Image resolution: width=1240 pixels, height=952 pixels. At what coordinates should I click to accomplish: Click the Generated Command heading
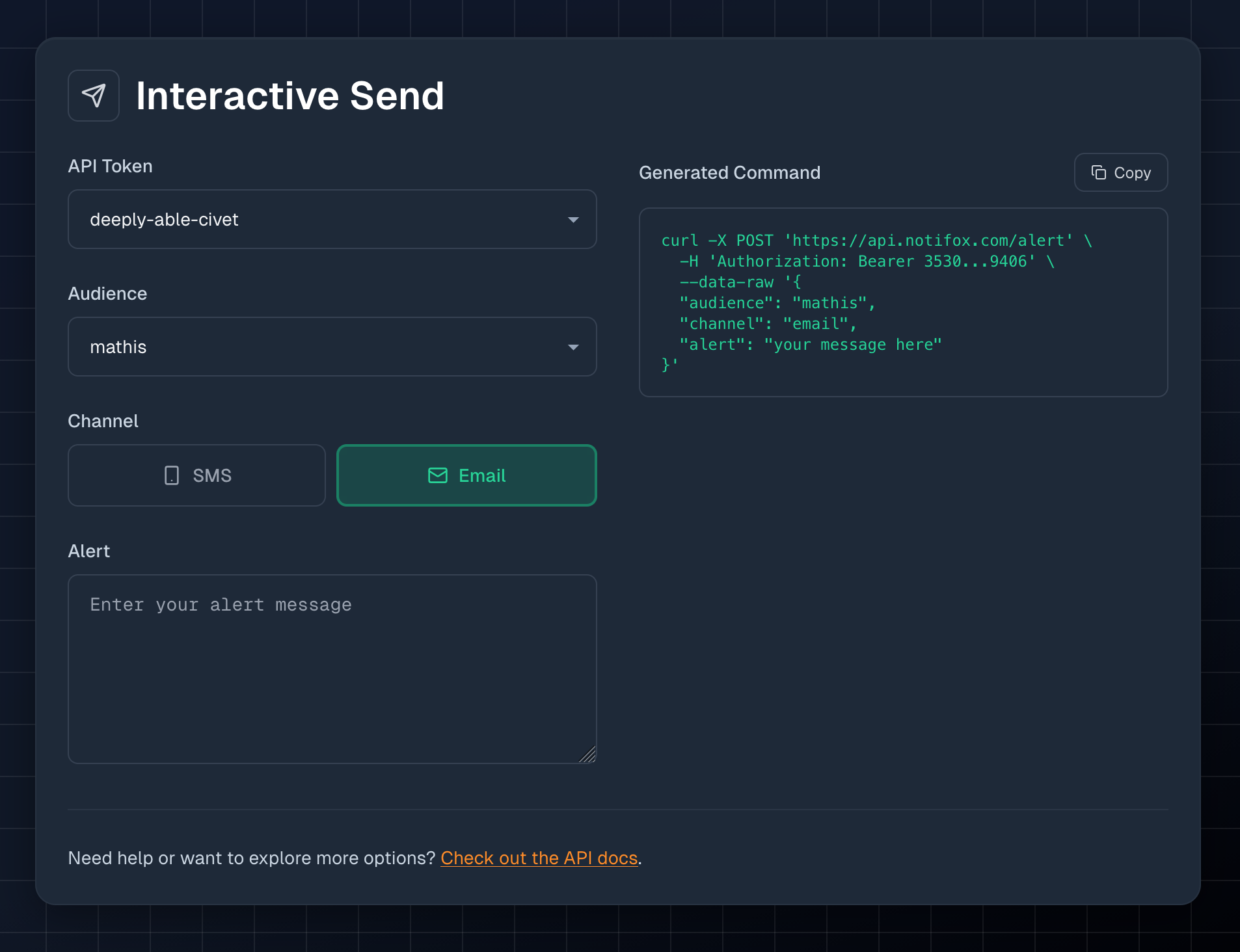coord(729,172)
